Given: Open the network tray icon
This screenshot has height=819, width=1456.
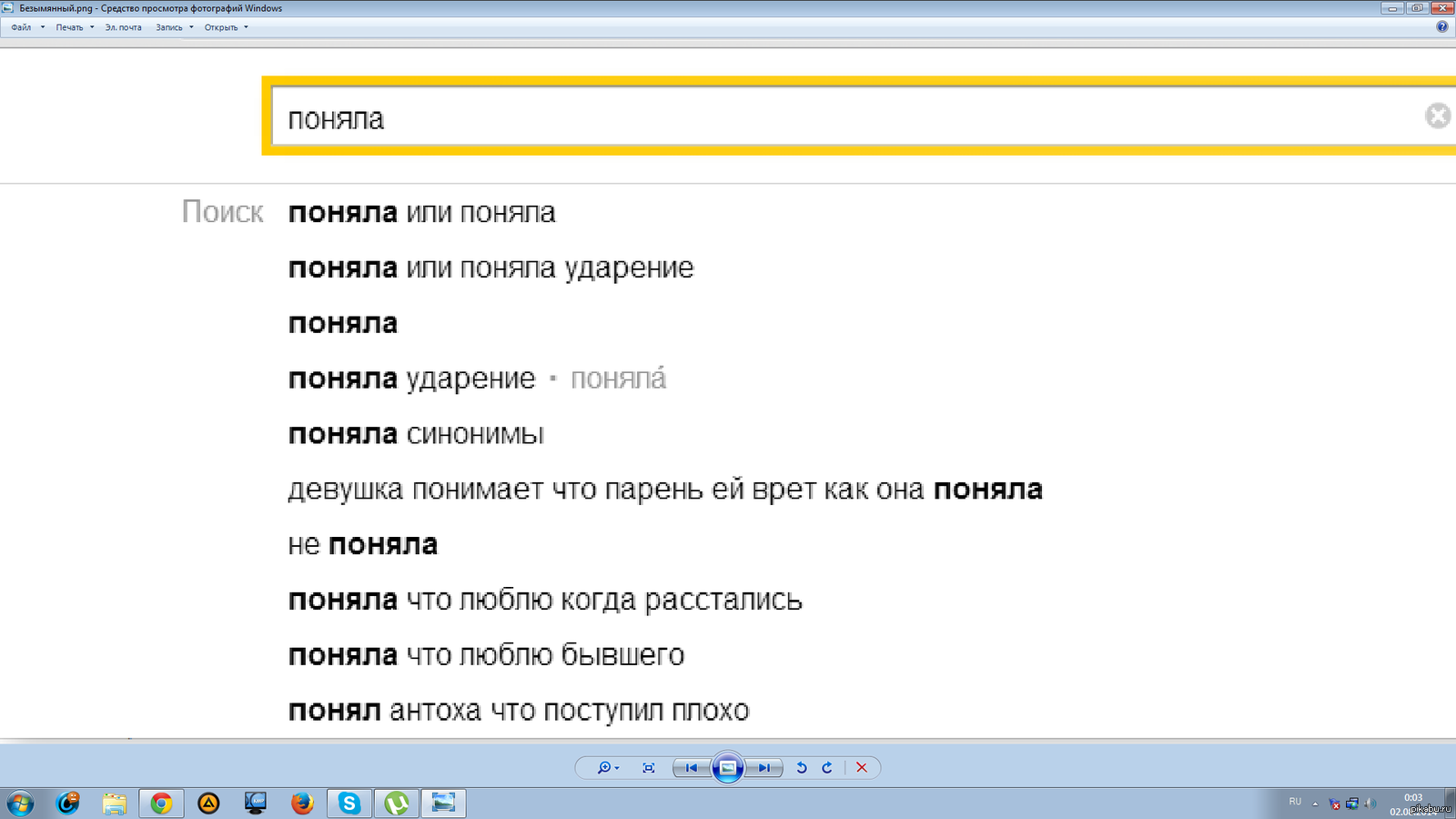Looking at the screenshot, I should coord(1352,804).
